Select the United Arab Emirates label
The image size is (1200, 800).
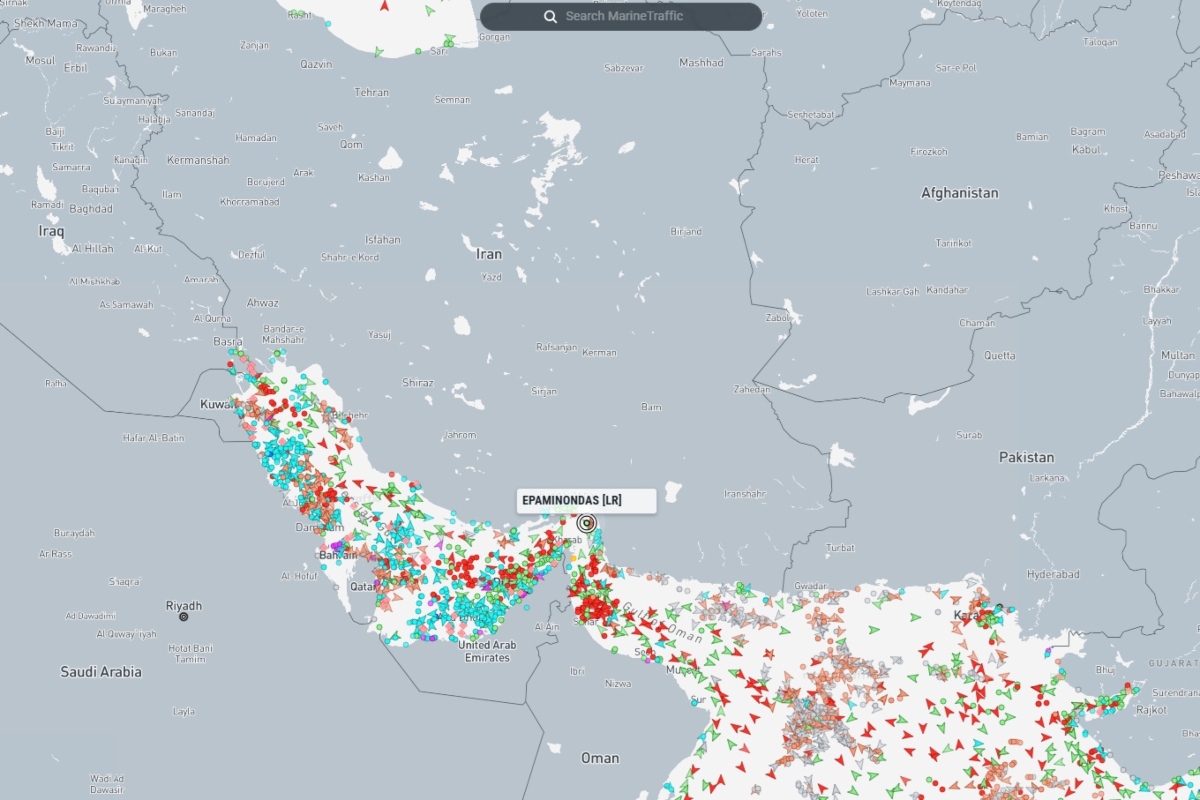pos(488,651)
